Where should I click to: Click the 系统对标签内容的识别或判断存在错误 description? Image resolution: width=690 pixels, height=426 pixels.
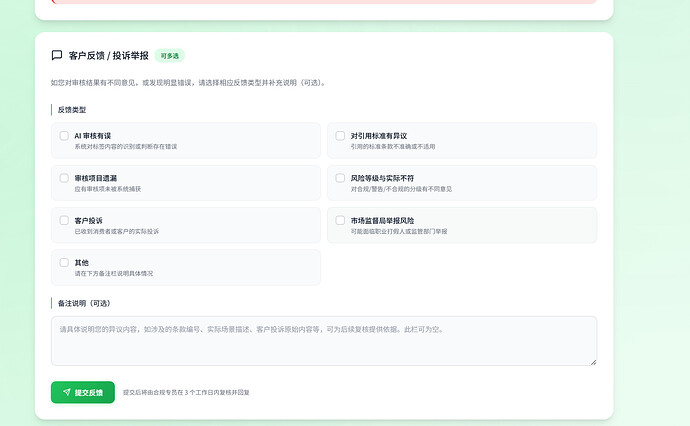point(126,147)
